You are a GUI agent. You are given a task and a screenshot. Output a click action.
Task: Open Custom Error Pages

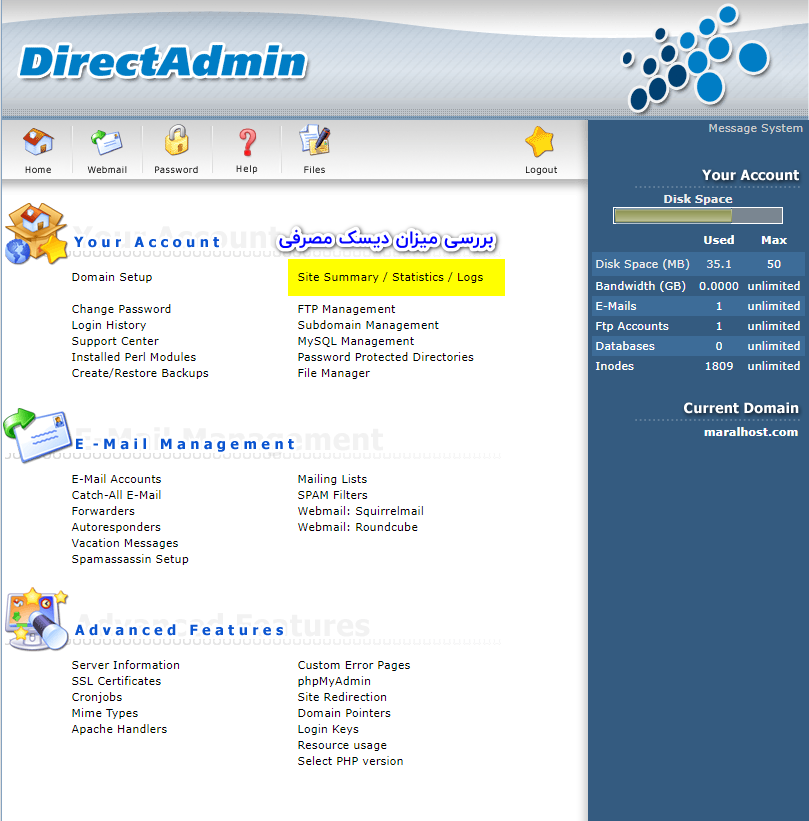[354, 665]
